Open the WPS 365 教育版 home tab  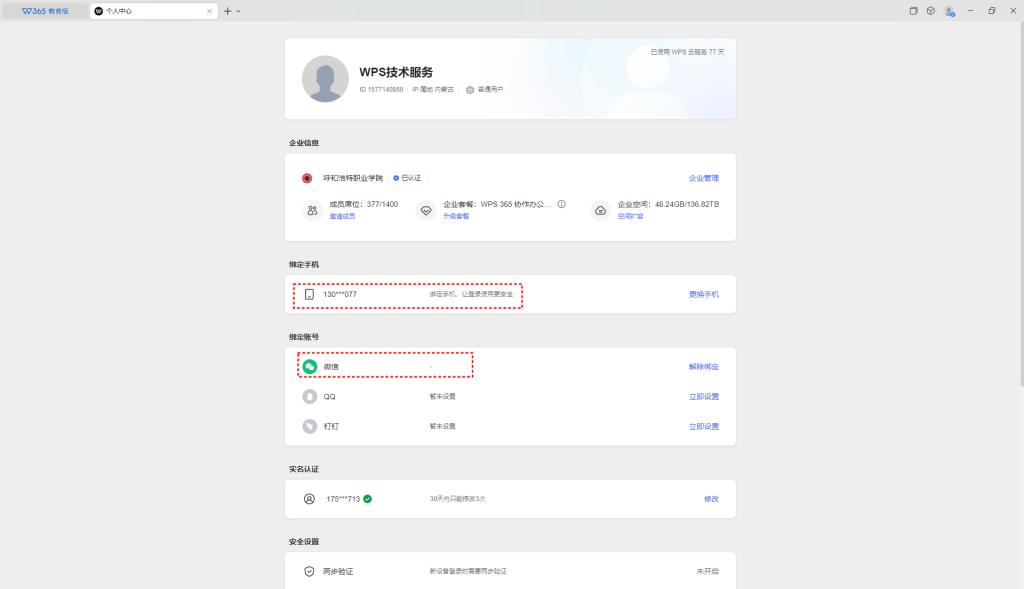(x=44, y=11)
